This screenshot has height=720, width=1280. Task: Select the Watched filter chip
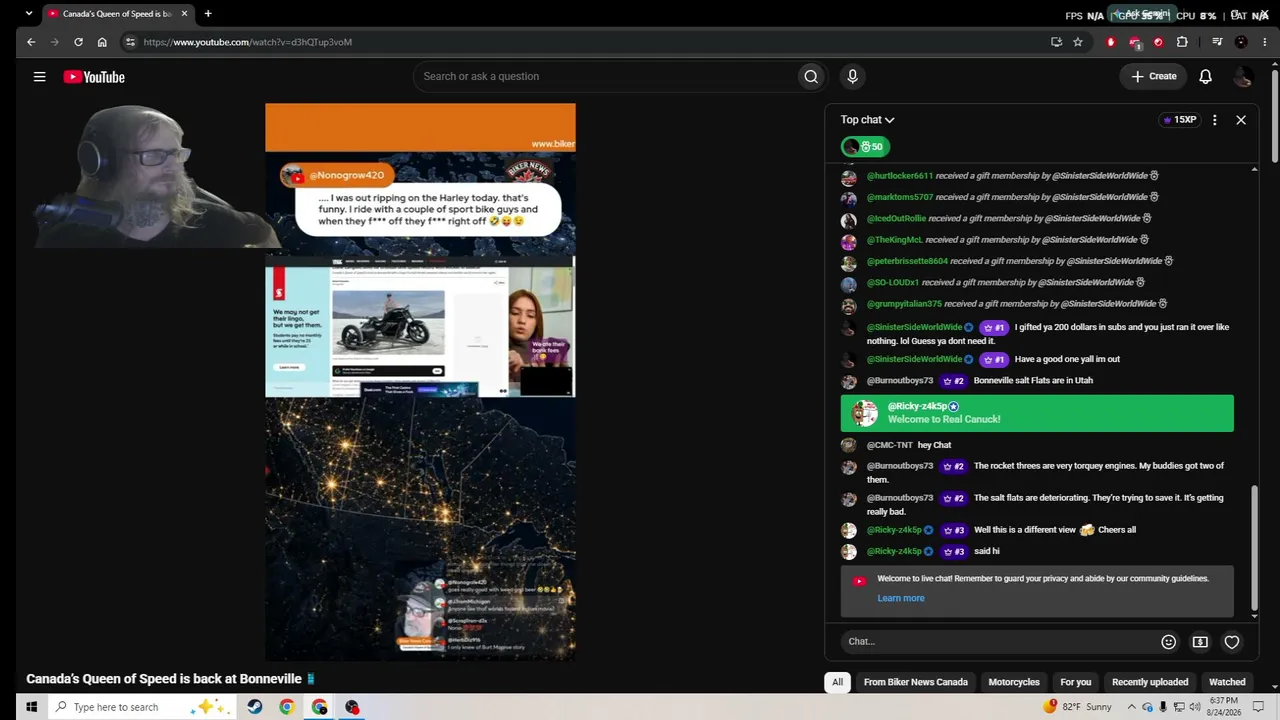(1227, 682)
